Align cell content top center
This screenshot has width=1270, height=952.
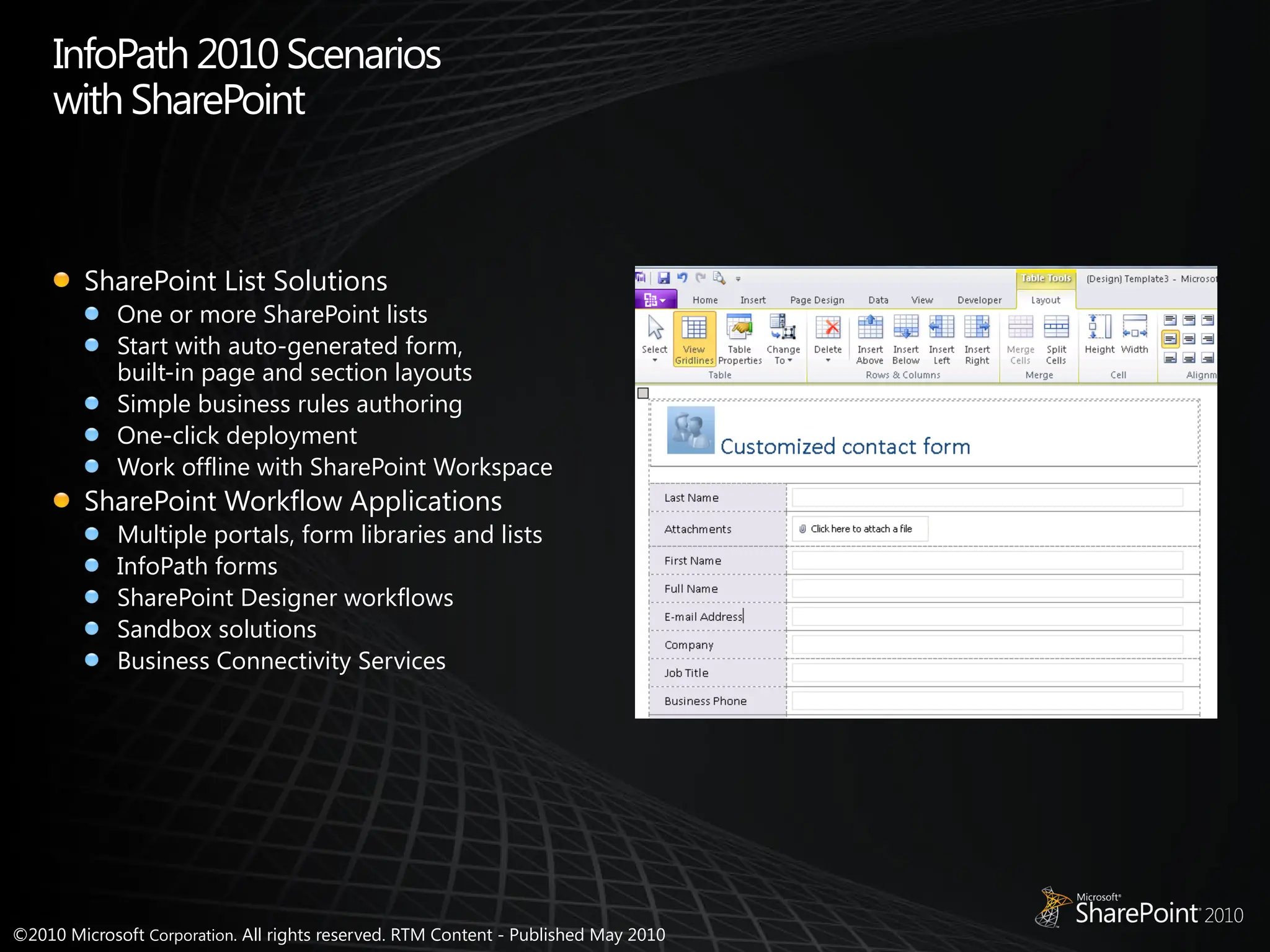tap(1189, 320)
